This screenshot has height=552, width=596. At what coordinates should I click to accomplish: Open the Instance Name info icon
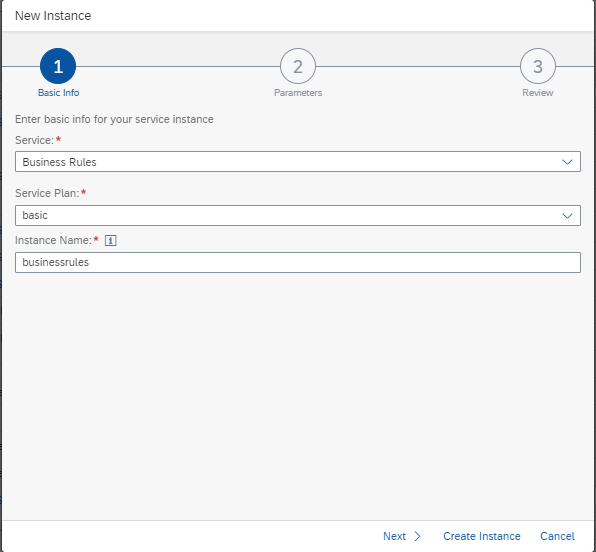(110, 240)
